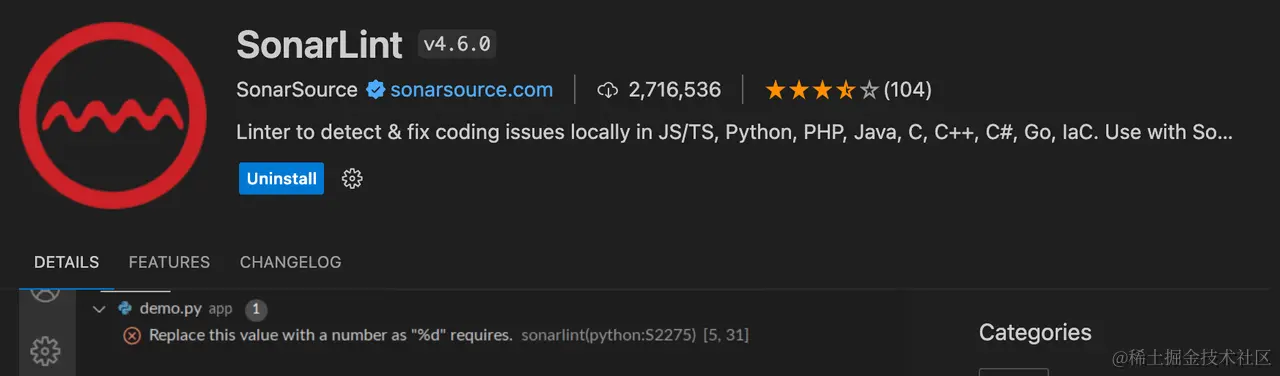Click the verified publisher badge icon
Image resolution: width=1280 pixels, height=376 pixels.
click(x=375, y=90)
